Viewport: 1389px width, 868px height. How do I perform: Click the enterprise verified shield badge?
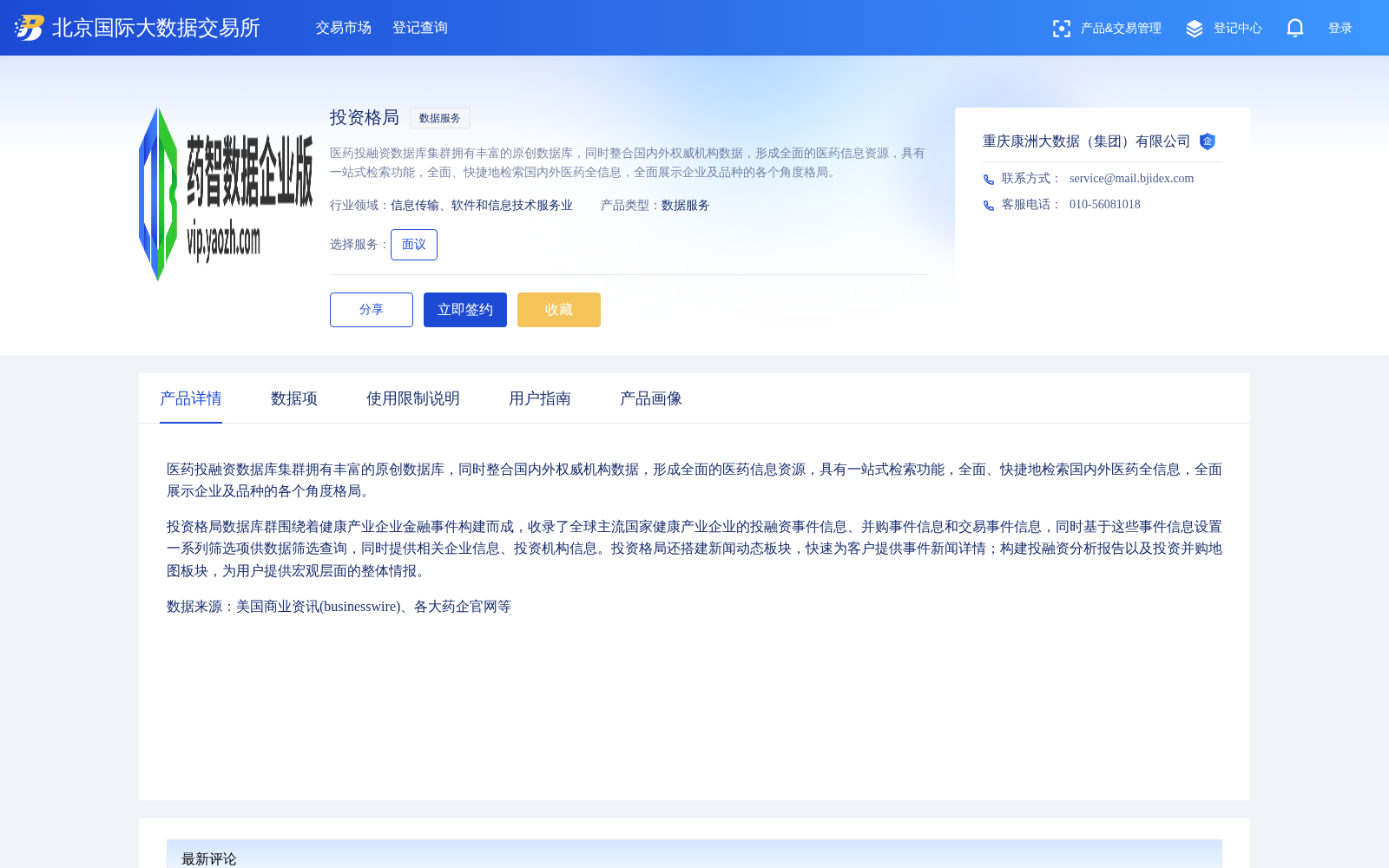[x=1208, y=141]
